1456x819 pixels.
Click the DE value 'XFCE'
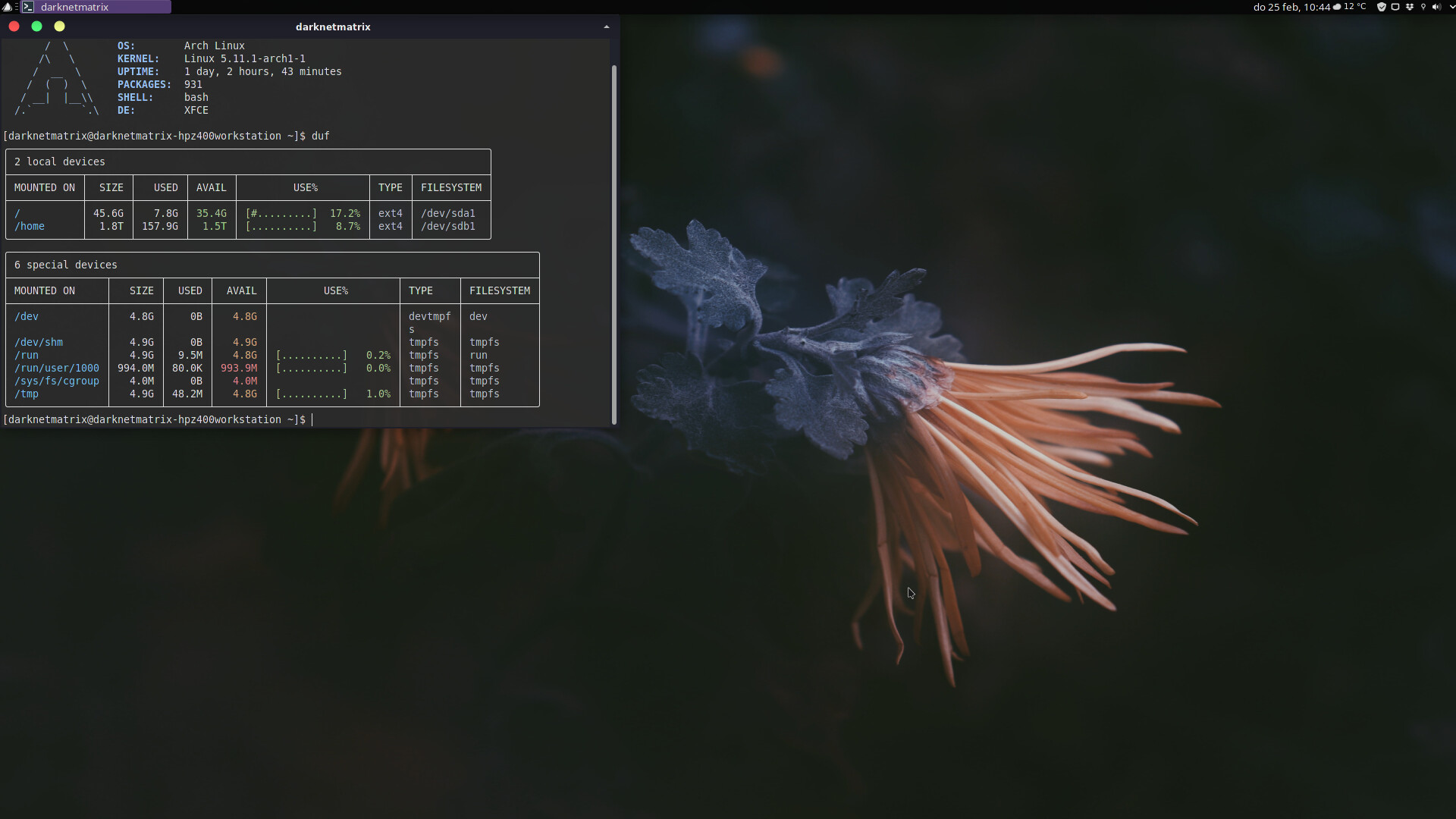point(196,110)
